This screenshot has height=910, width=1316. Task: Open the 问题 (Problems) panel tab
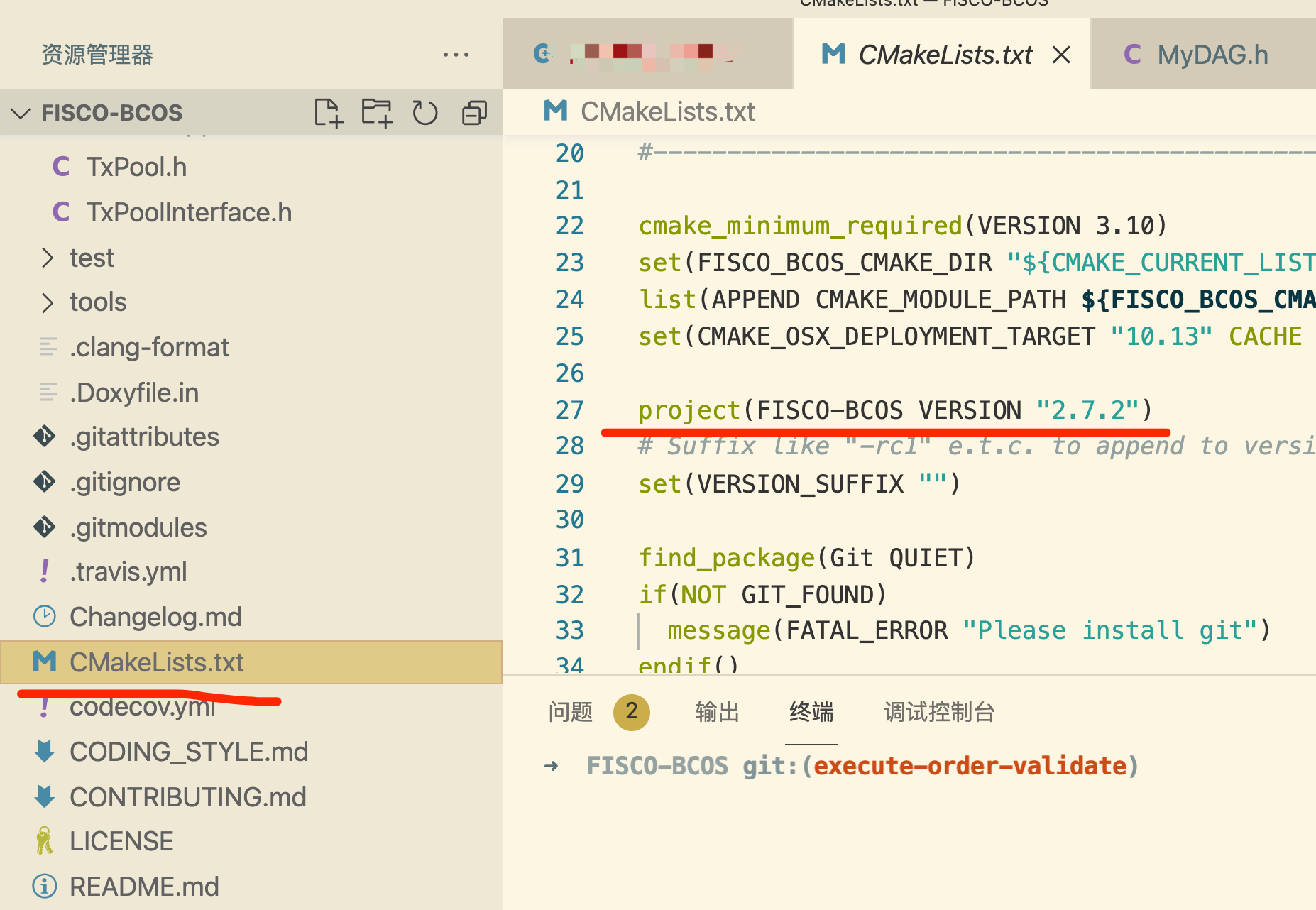coord(570,712)
